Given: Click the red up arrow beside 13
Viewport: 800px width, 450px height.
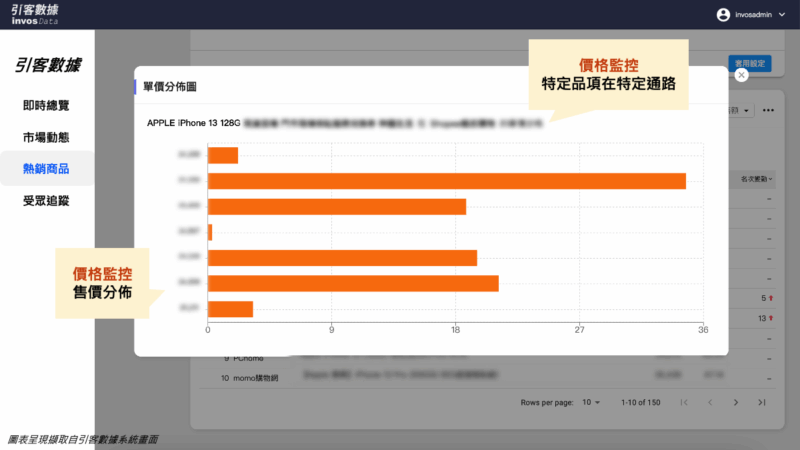Looking at the screenshot, I should [x=771, y=318].
